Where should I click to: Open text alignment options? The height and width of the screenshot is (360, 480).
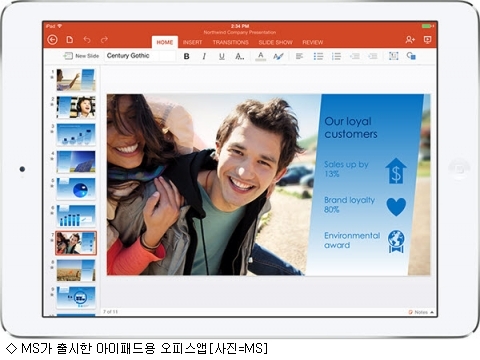[x=299, y=56]
